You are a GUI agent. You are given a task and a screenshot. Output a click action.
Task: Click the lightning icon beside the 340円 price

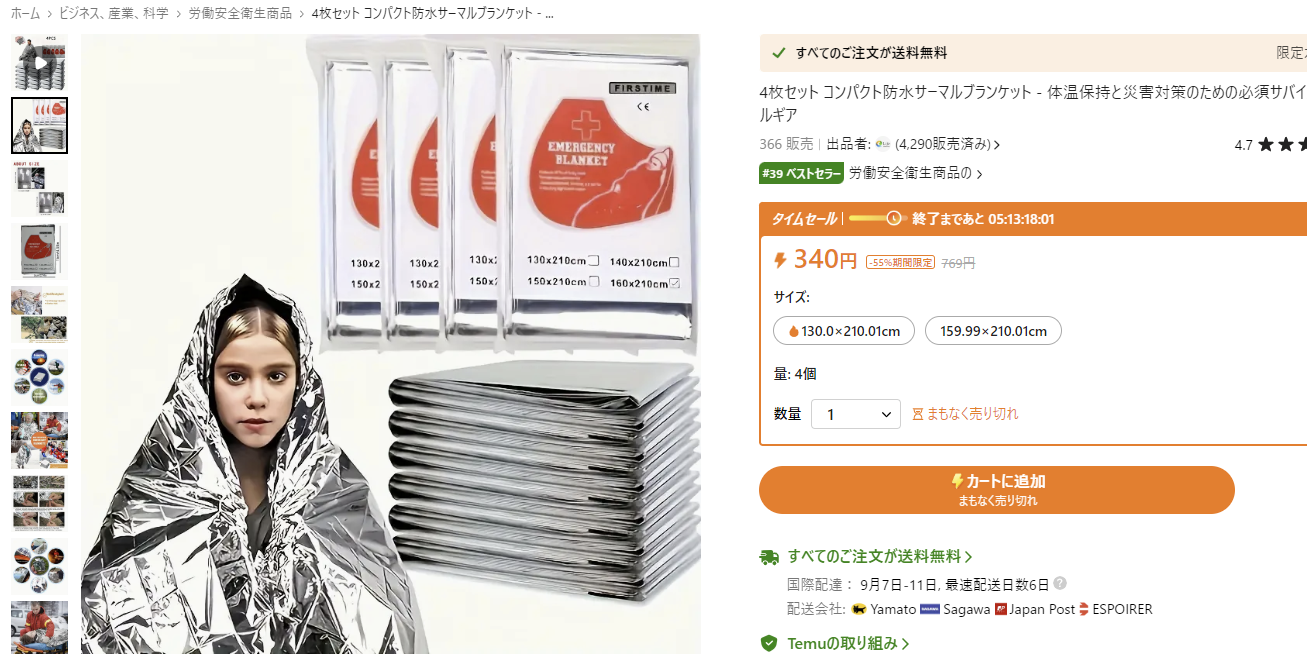click(780, 260)
